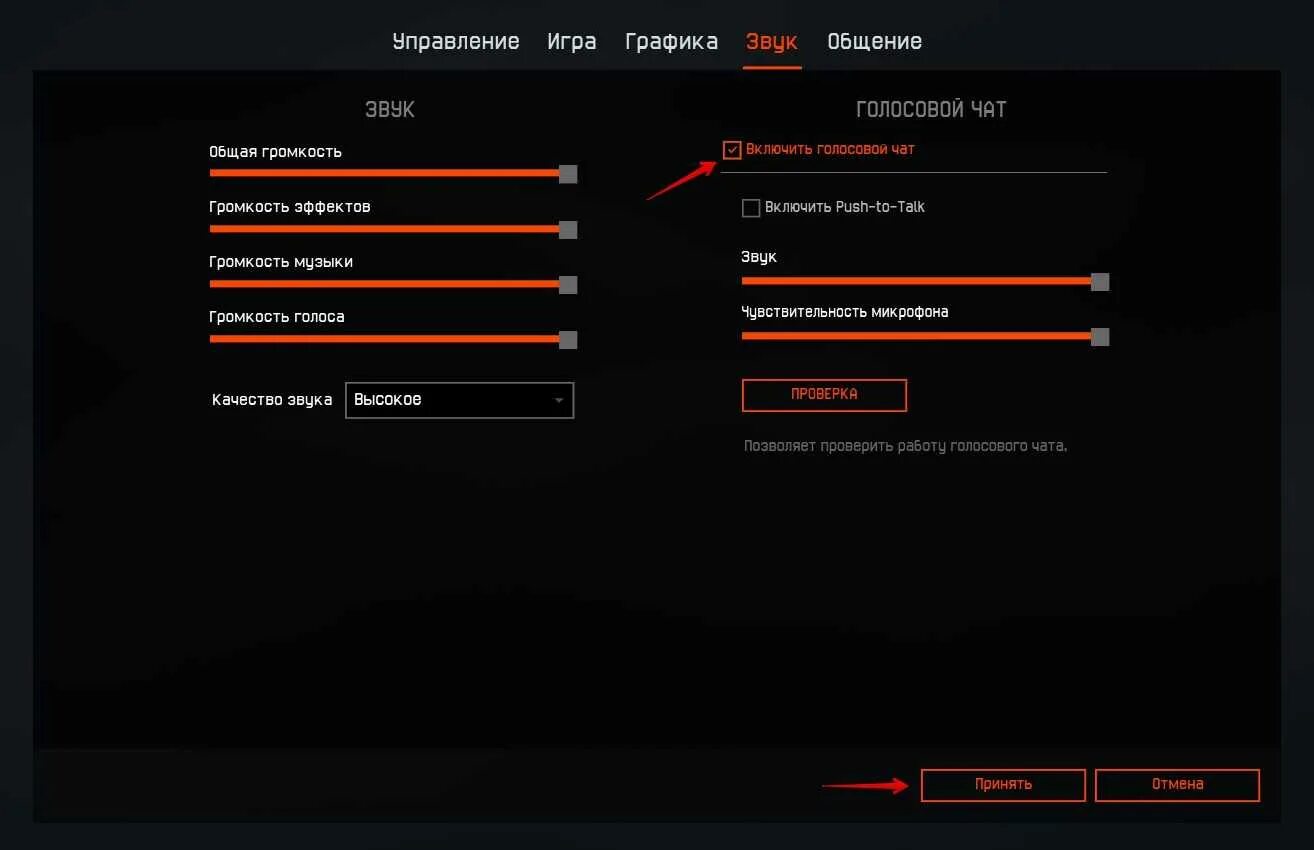
Task: Open the Графика settings tab
Action: coord(671,41)
